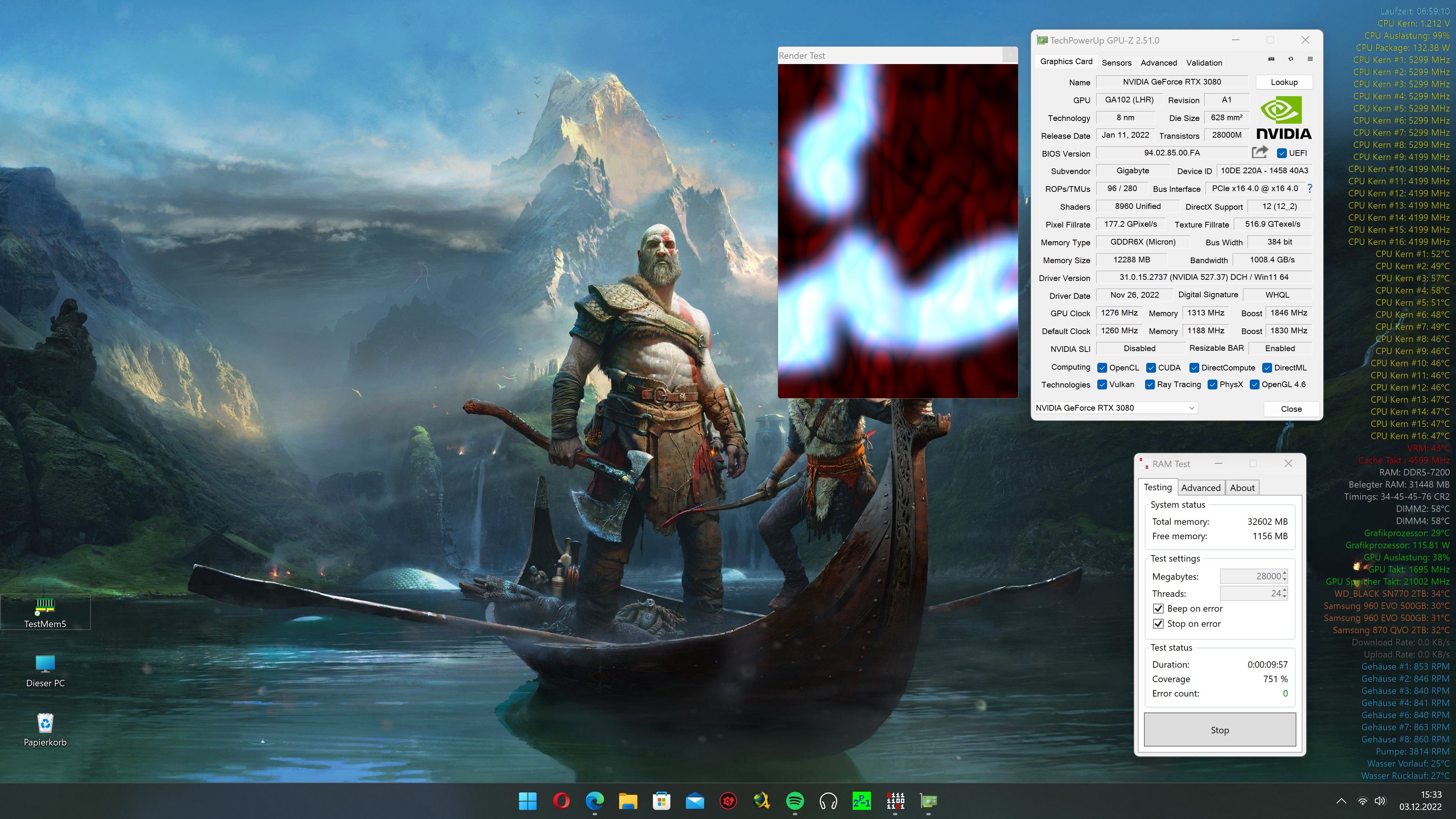Open the Mail app from the taskbar
1456x819 pixels.
point(695,800)
